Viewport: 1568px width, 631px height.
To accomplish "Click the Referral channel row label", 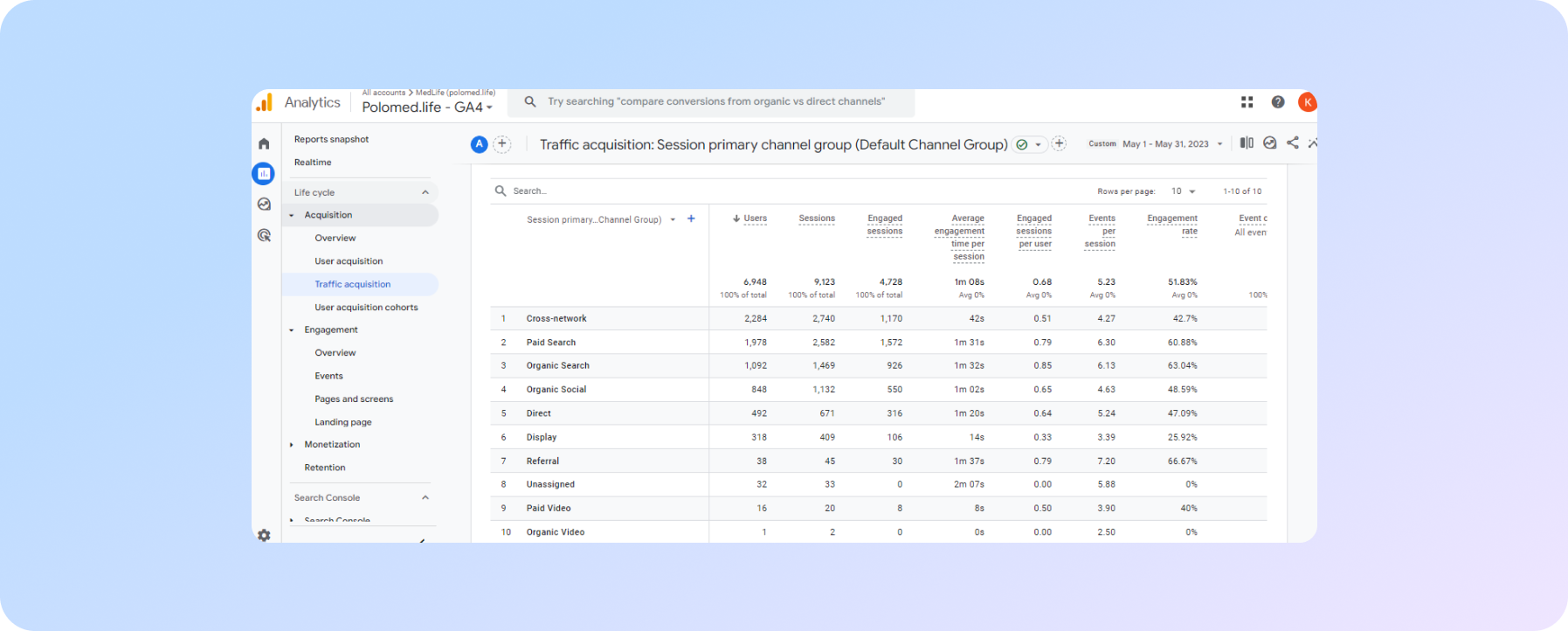I will (x=542, y=461).
